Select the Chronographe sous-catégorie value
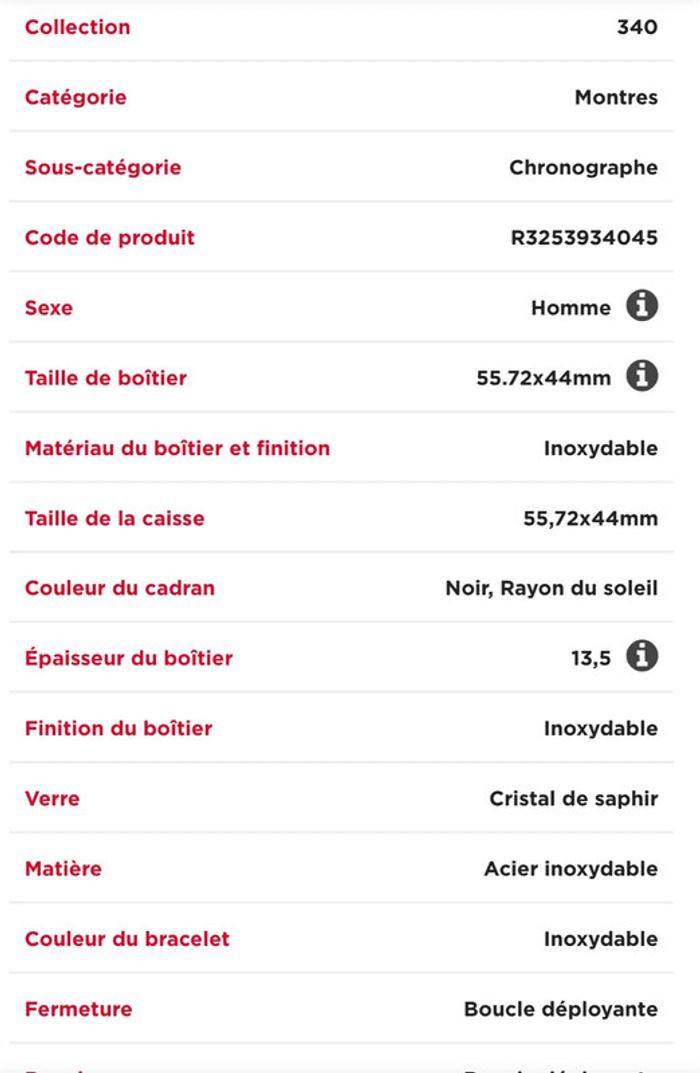 583,168
